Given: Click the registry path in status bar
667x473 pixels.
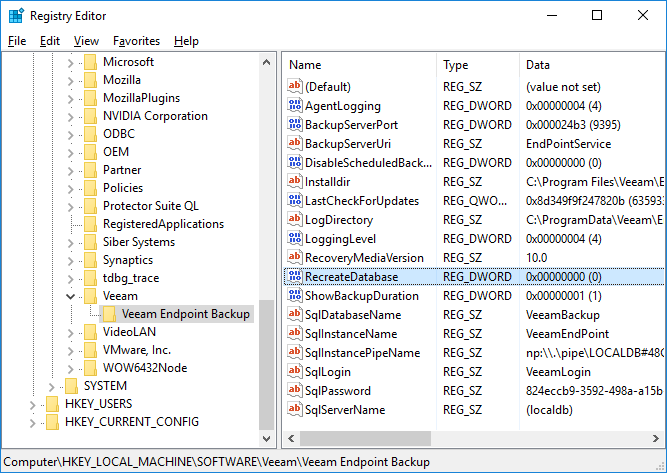Looking at the screenshot, I should tap(217, 462).
